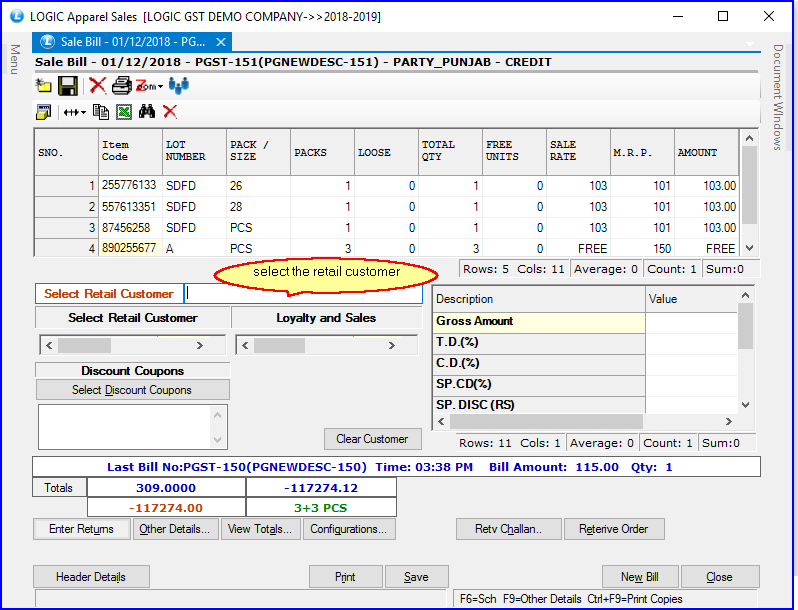Viewport: 798px width, 610px height.
Task: Click the Select Retail Customer input field
Action: [303, 294]
